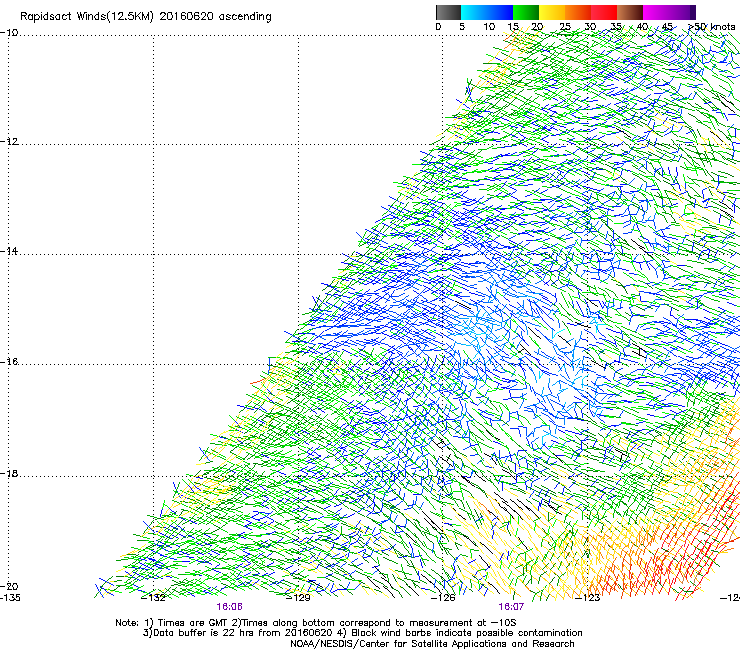Image resolution: width=740 pixels, height=650 pixels.
Task: Click the '-123' longitude axis label
Action: pos(588,598)
